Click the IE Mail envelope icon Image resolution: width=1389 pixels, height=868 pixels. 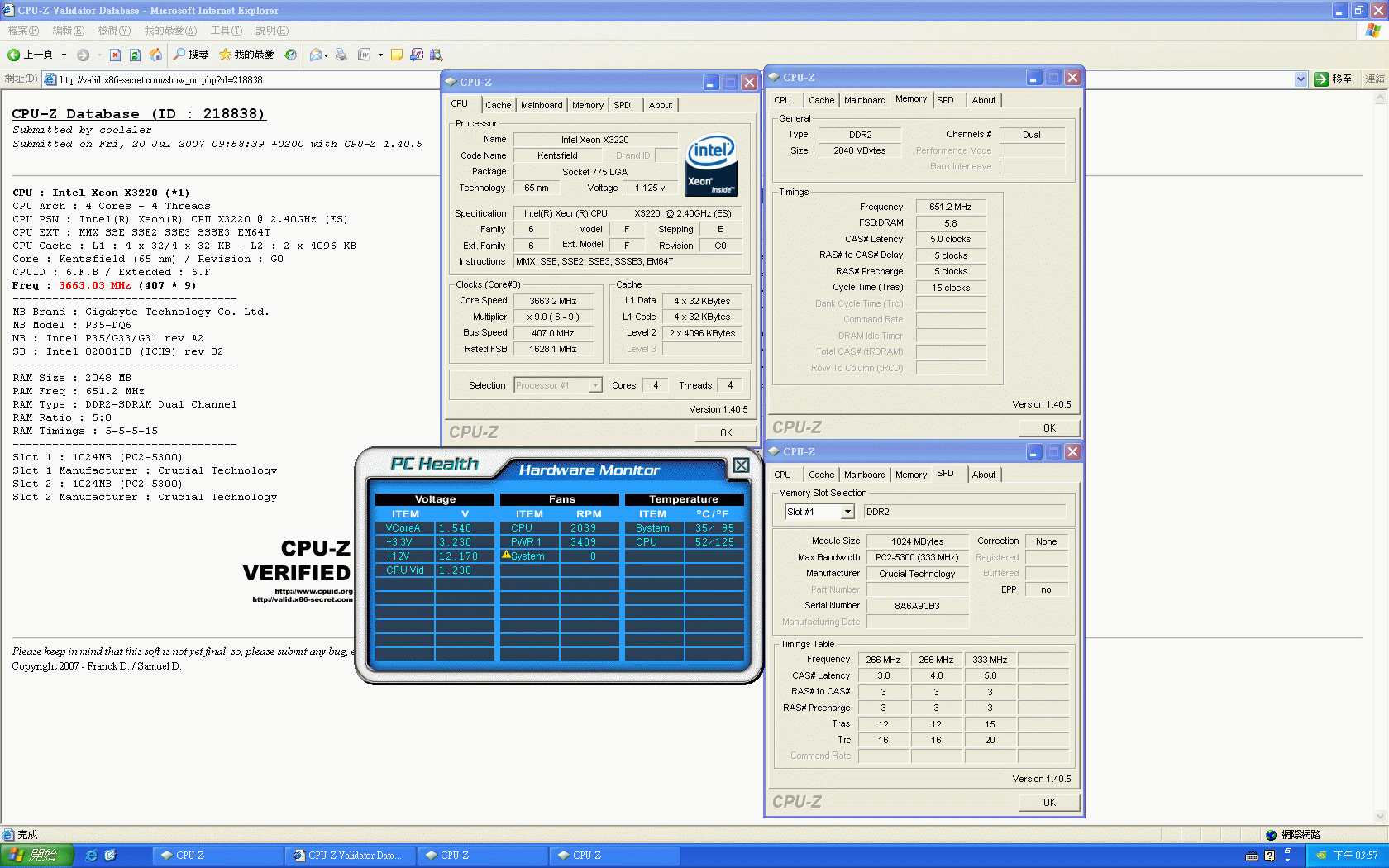(x=315, y=55)
